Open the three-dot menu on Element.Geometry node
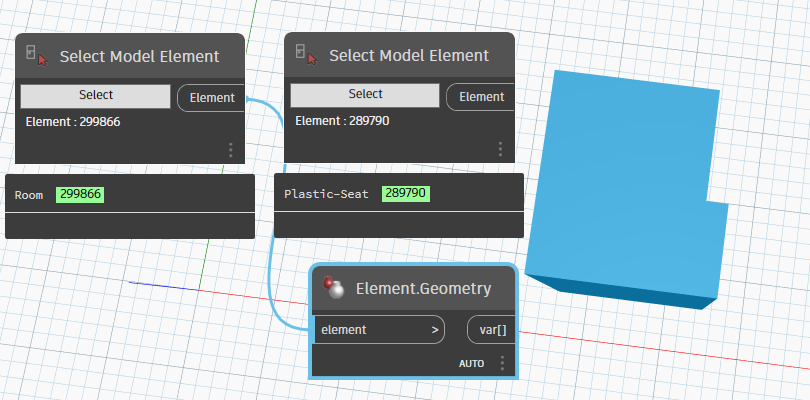 [502, 363]
